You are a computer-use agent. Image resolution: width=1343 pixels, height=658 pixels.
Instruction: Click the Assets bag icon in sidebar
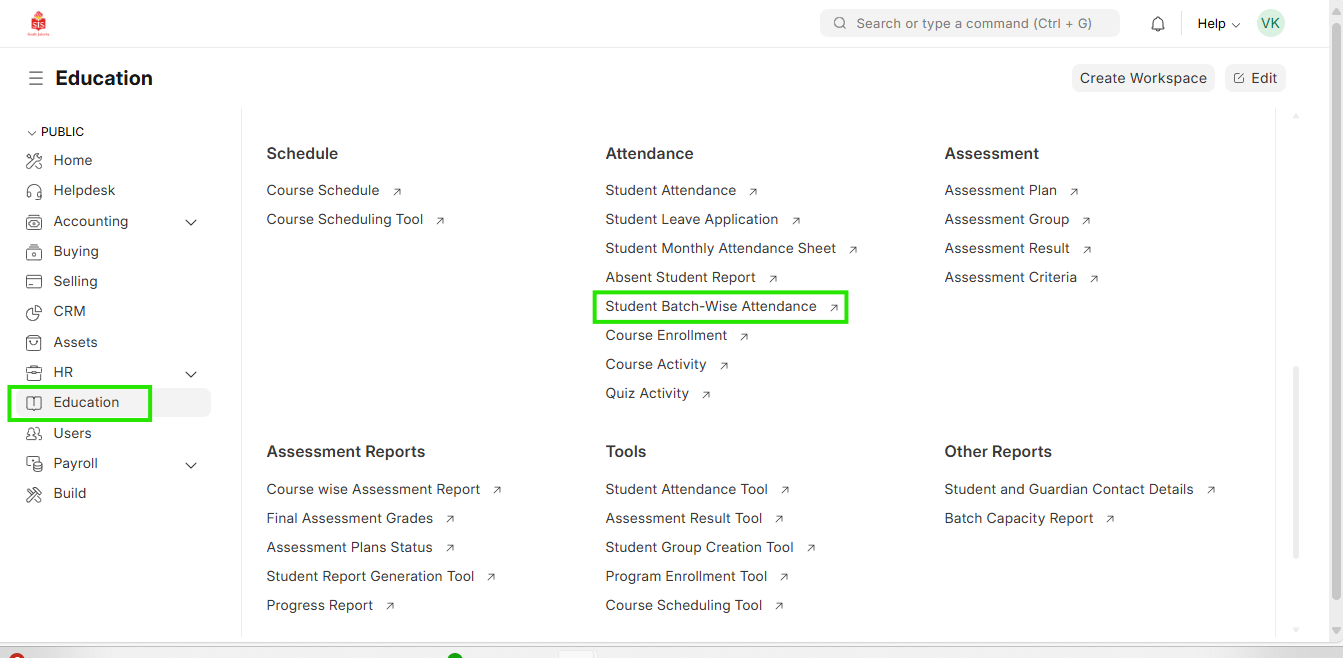(34, 342)
